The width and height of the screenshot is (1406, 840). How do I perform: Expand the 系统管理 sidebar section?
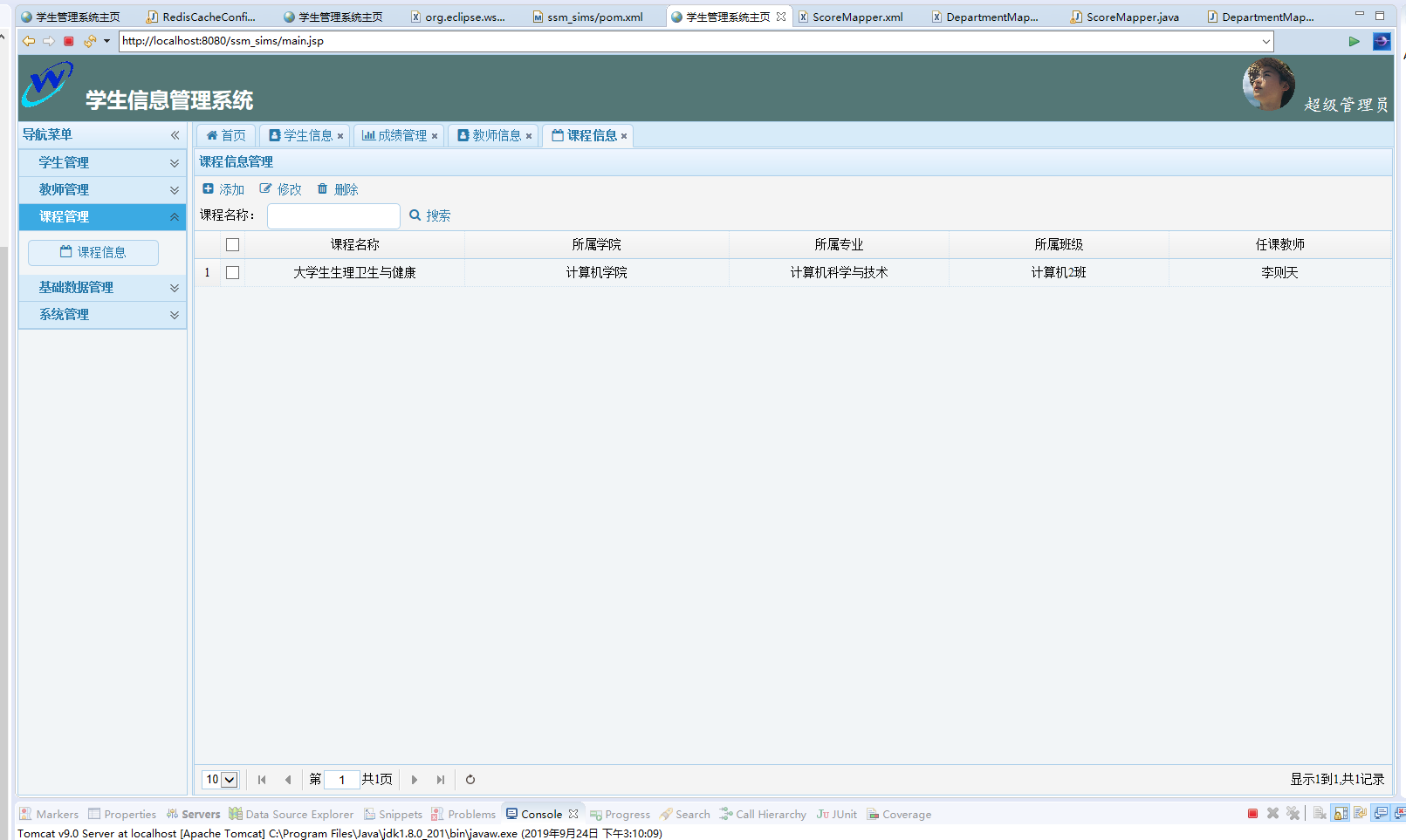(64, 314)
